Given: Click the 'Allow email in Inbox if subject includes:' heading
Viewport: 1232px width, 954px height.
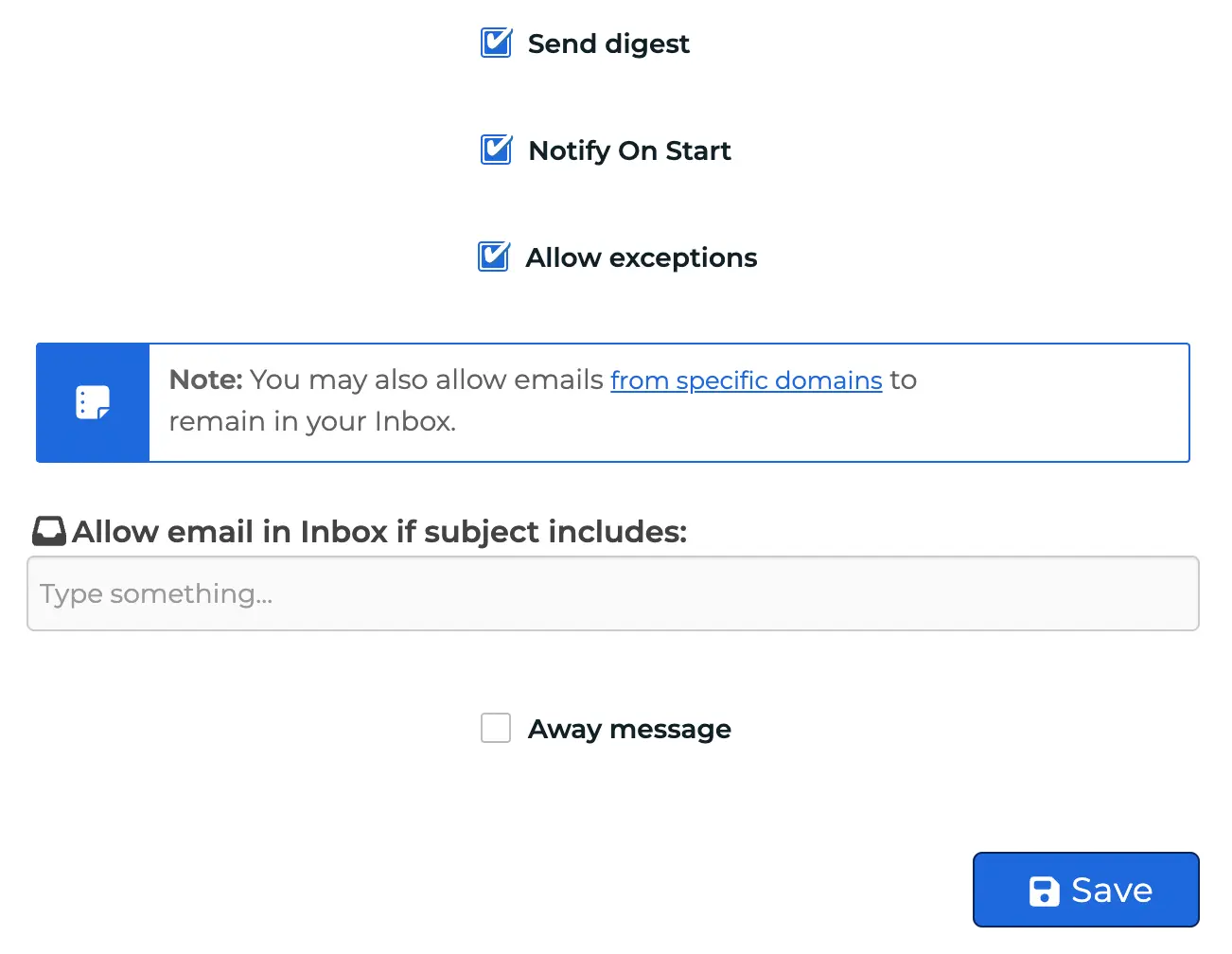Looking at the screenshot, I should (x=379, y=532).
